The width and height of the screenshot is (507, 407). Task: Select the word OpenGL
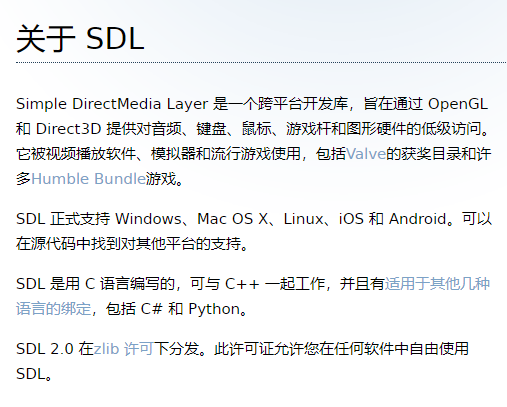(458, 104)
